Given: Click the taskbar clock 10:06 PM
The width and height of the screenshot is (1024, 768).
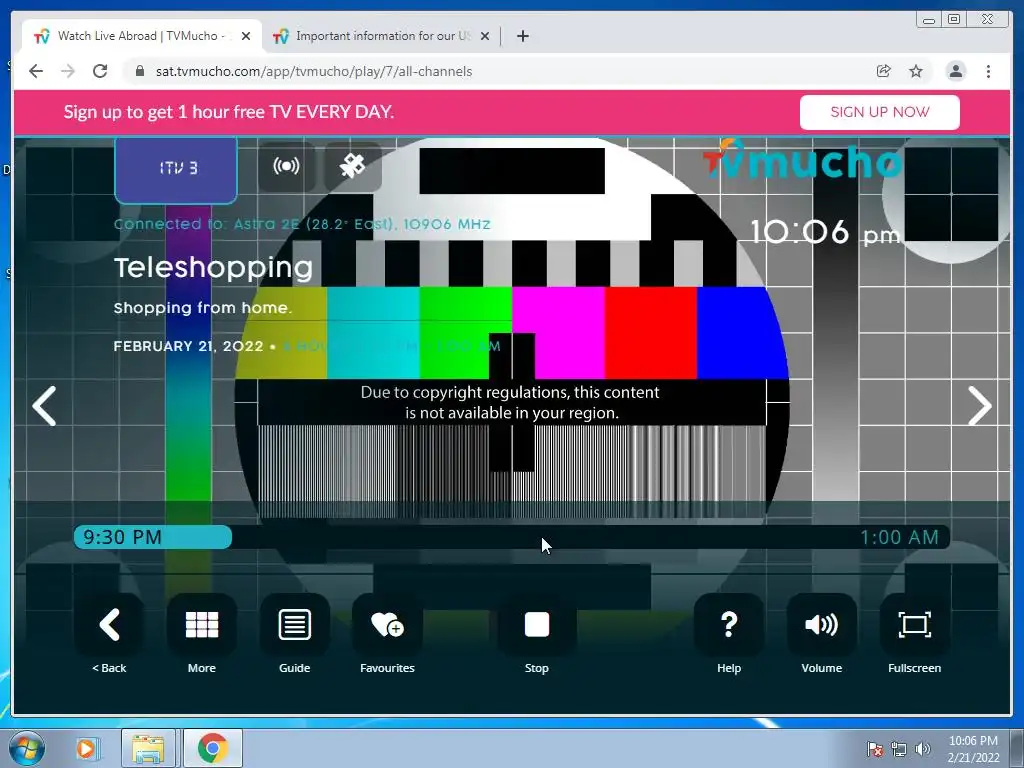Looking at the screenshot, I should point(973,749).
